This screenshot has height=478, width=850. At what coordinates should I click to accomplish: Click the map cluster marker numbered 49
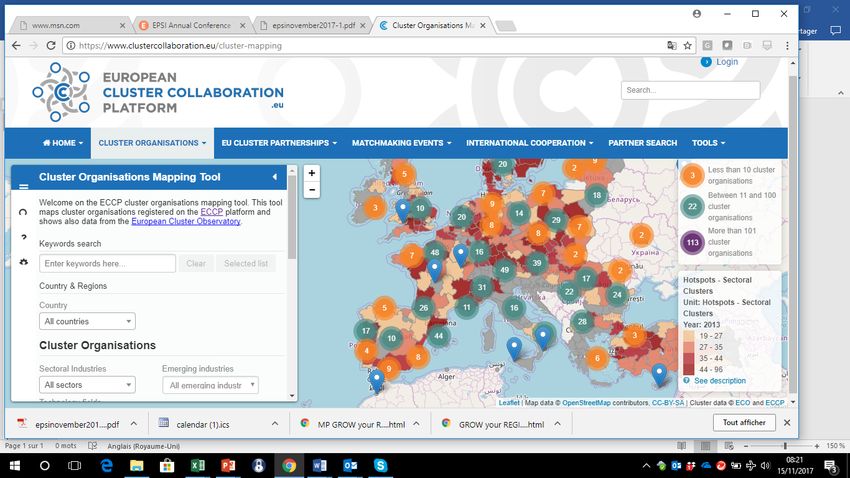click(505, 269)
